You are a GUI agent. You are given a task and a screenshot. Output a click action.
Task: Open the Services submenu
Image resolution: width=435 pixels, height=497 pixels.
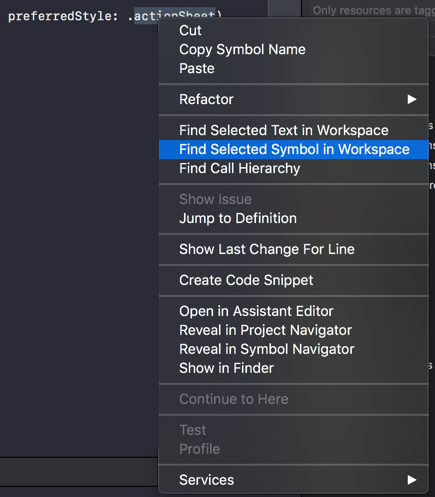[293, 480]
